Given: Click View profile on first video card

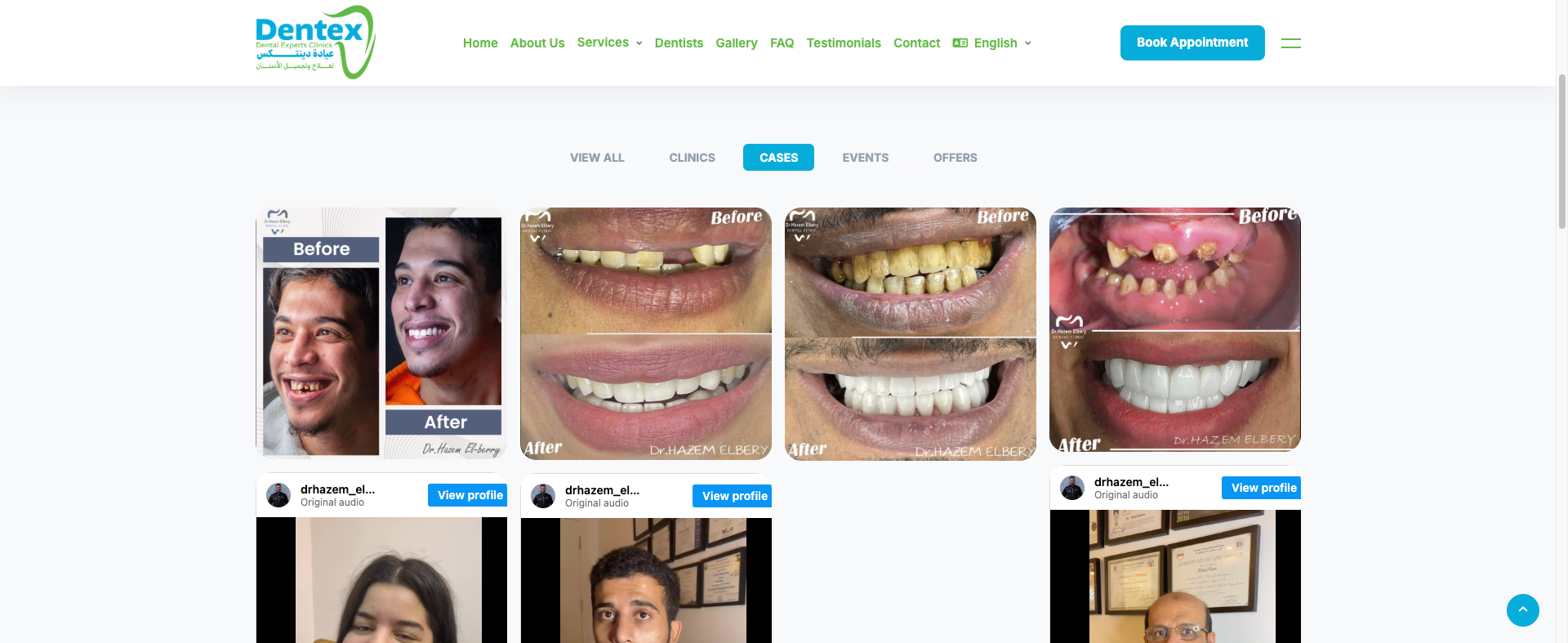Looking at the screenshot, I should [468, 495].
